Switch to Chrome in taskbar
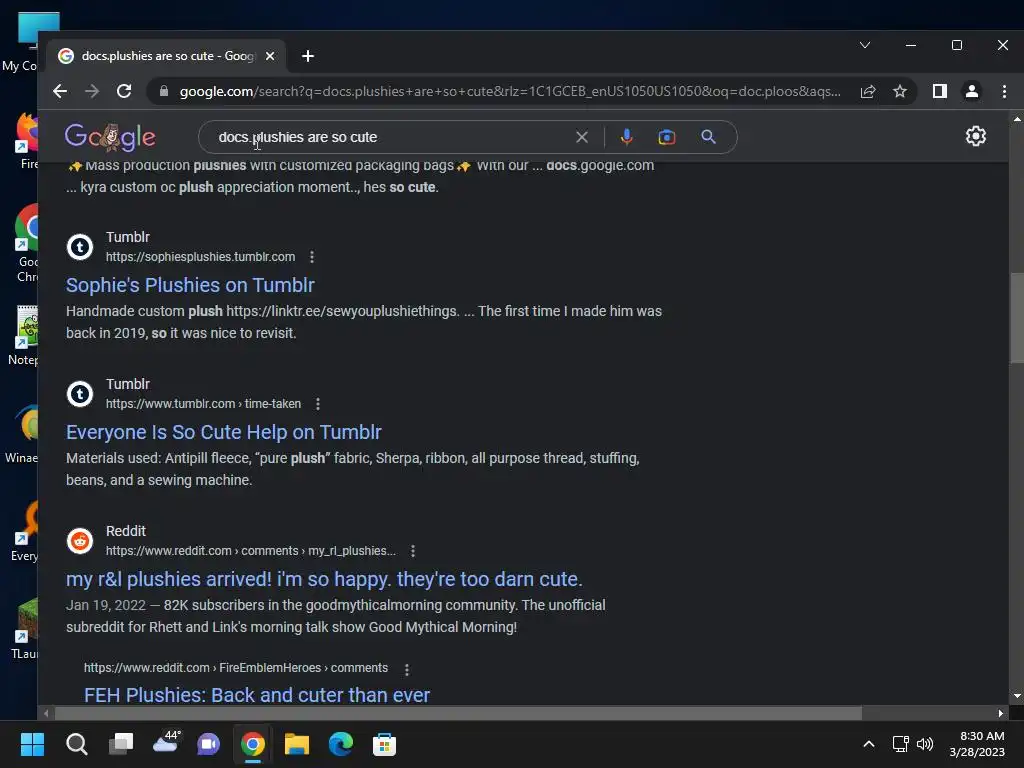Screen dimensions: 1024x768 point(253,744)
